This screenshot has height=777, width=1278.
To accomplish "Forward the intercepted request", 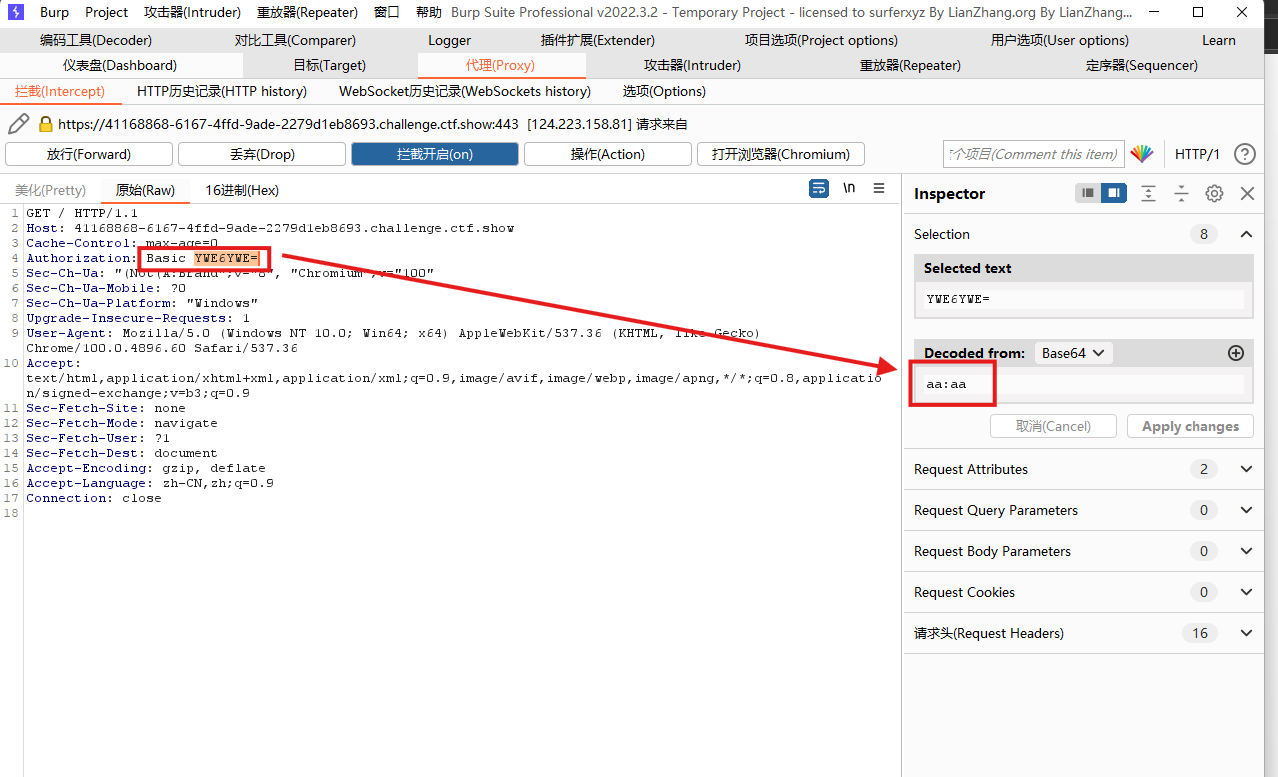I will [89, 154].
